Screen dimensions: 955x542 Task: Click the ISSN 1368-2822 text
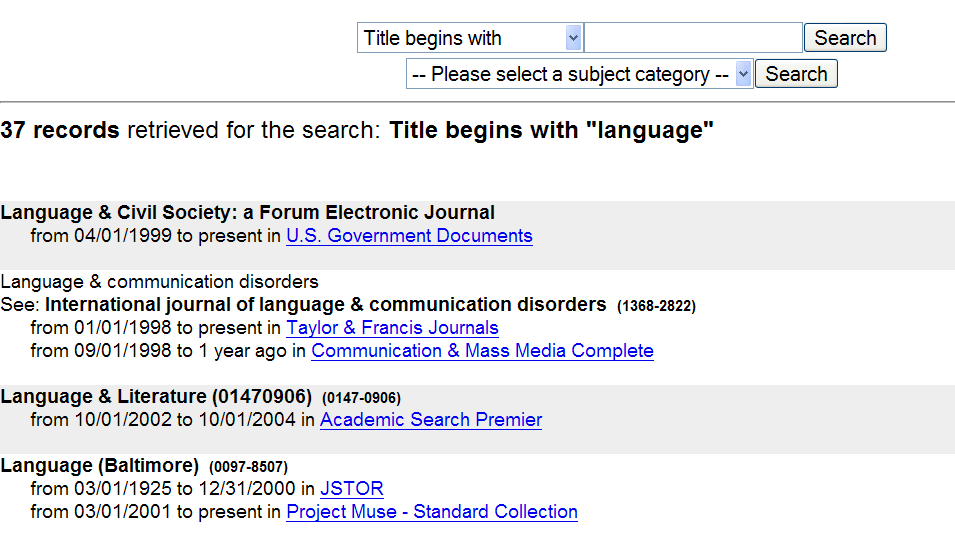pos(656,306)
